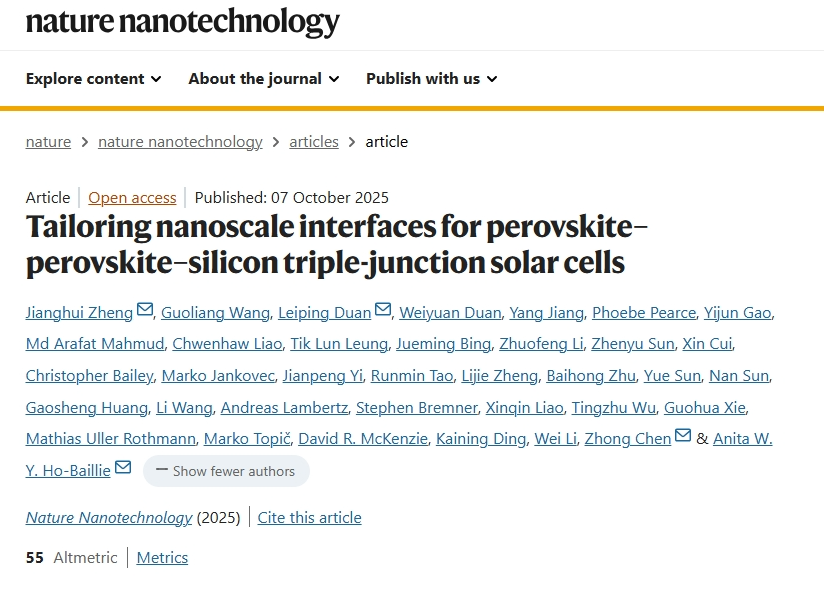Collapse list with Show fewer authors
Screen dimensions: 824x589
point(226,471)
